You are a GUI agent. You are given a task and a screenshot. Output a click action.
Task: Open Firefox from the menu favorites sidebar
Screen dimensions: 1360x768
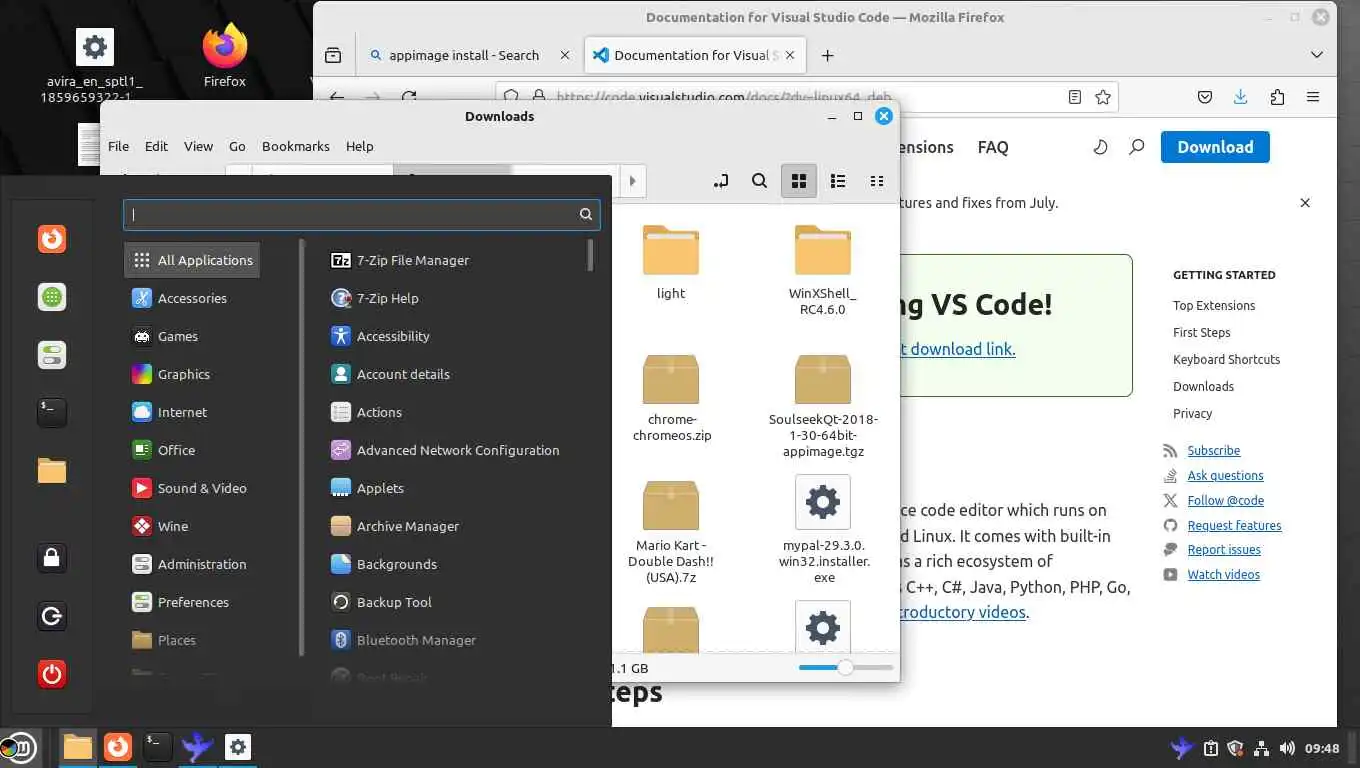click(52, 240)
